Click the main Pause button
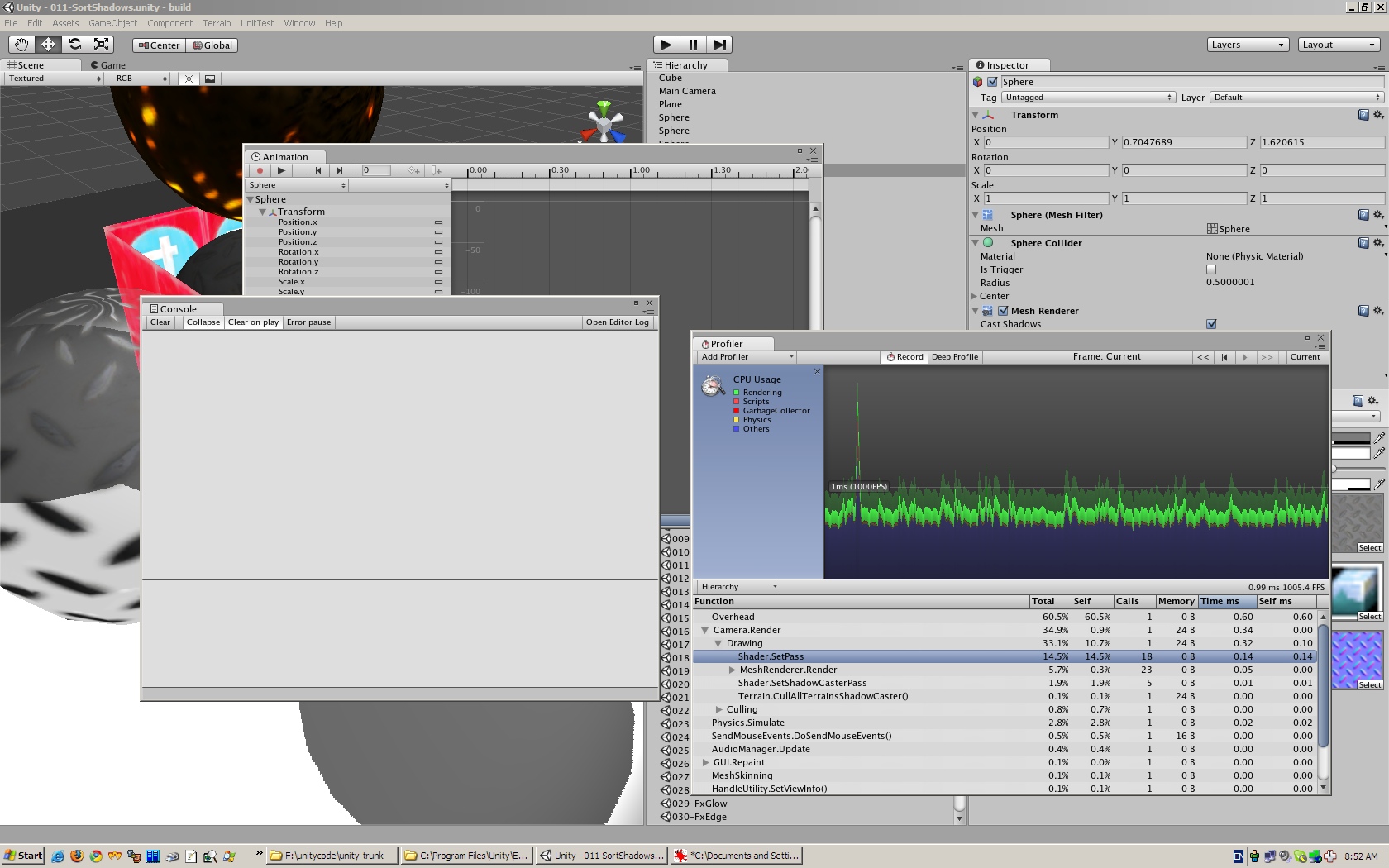This screenshot has height=868, width=1389. (x=693, y=45)
